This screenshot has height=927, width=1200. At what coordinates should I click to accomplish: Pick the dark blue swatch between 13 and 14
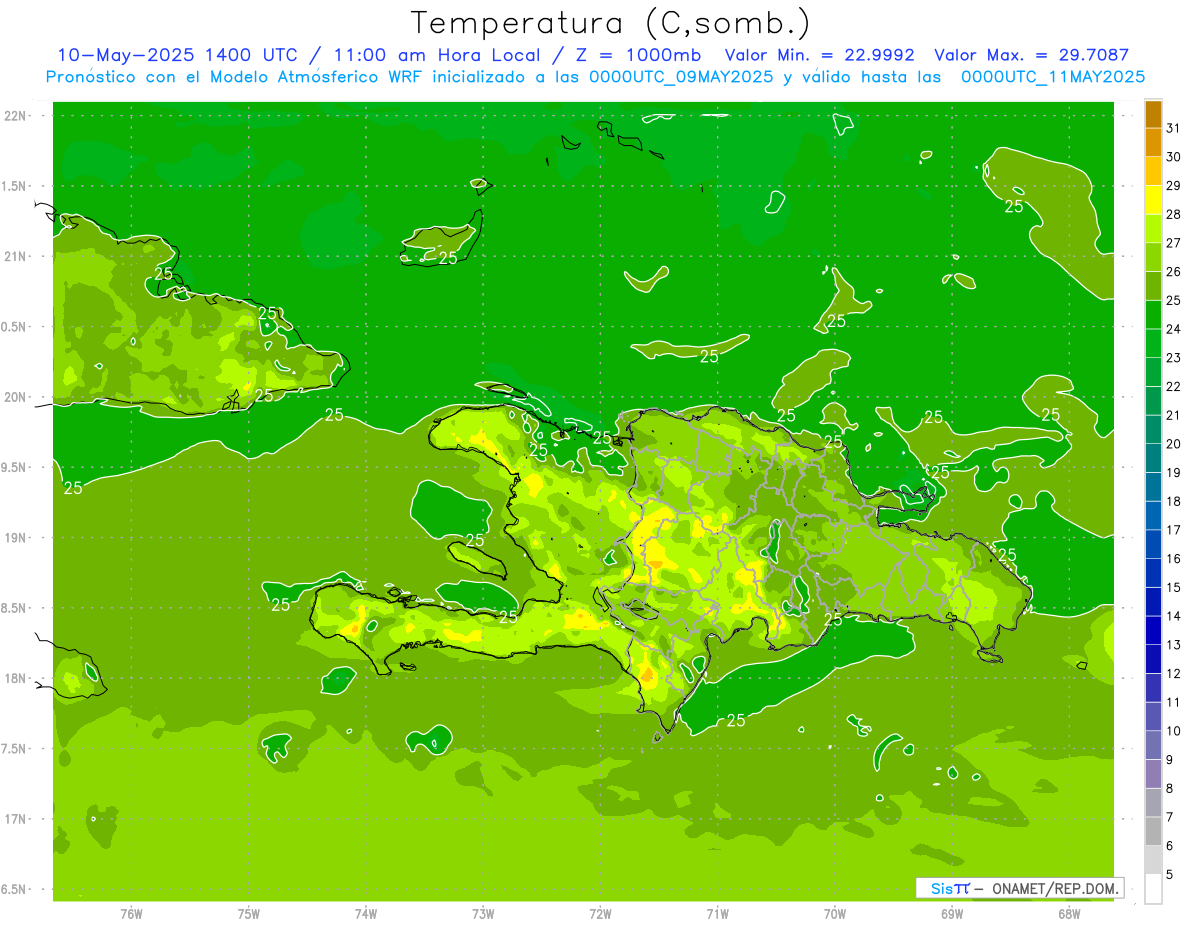tap(1153, 631)
